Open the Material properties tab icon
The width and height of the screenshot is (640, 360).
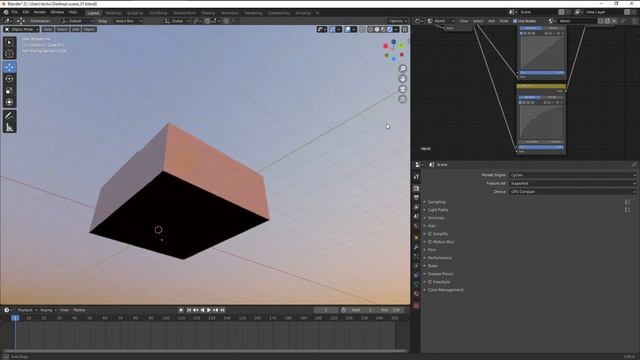(x=416, y=294)
